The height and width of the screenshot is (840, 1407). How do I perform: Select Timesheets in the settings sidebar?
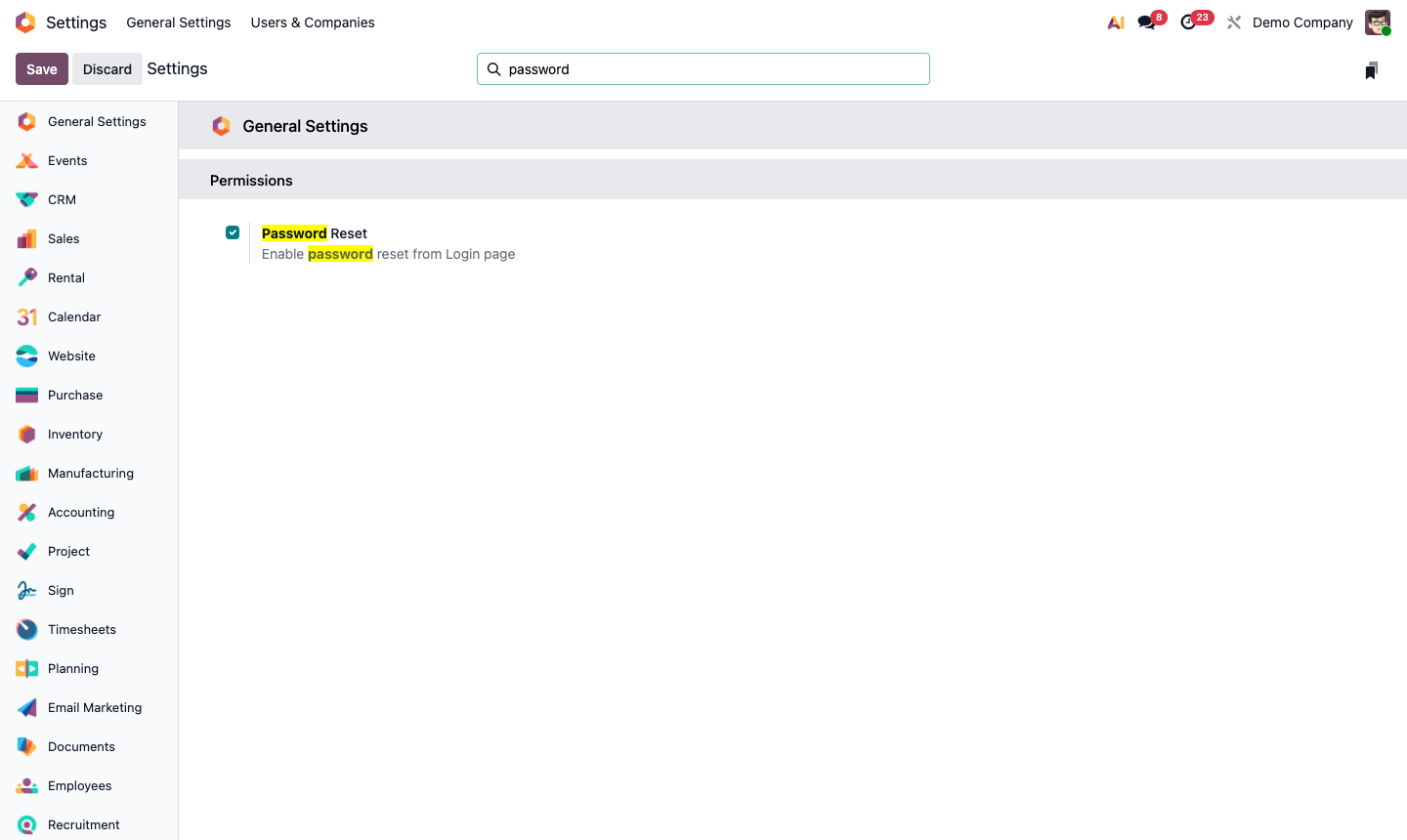[82, 629]
